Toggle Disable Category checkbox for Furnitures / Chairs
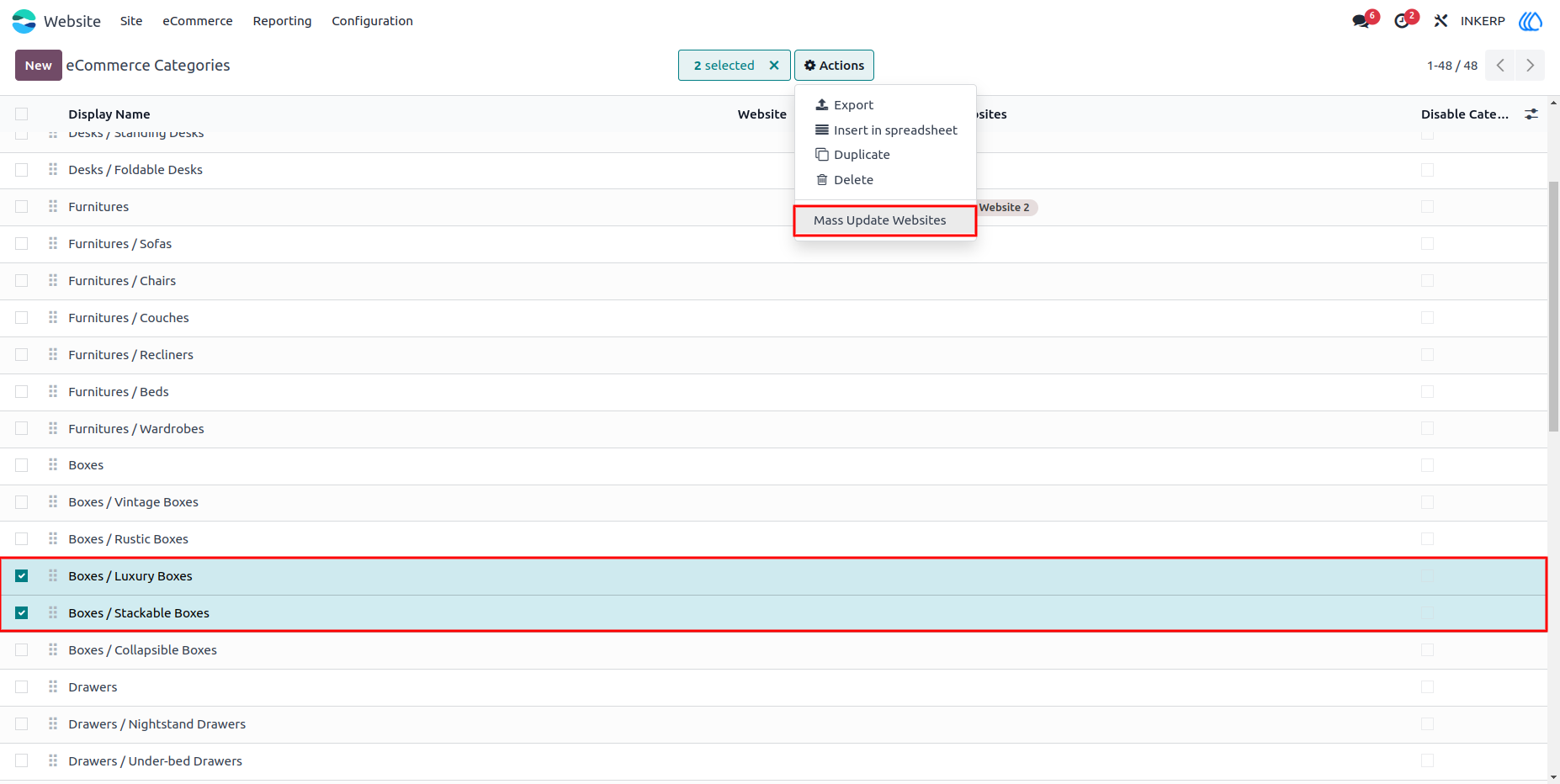 (1427, 281)
